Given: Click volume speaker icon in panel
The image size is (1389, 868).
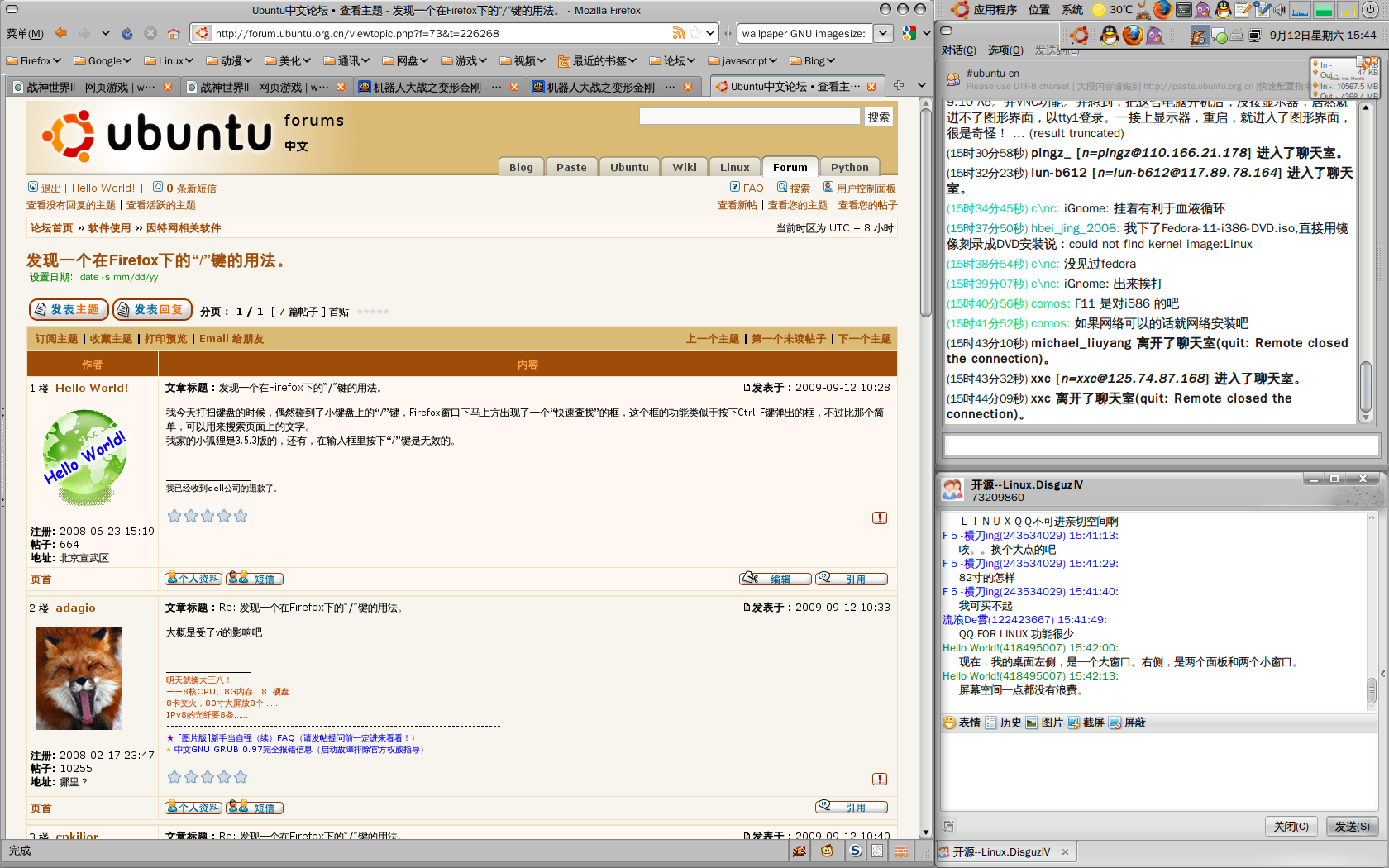Looking at the screenshot, I should click(1279, 10).
